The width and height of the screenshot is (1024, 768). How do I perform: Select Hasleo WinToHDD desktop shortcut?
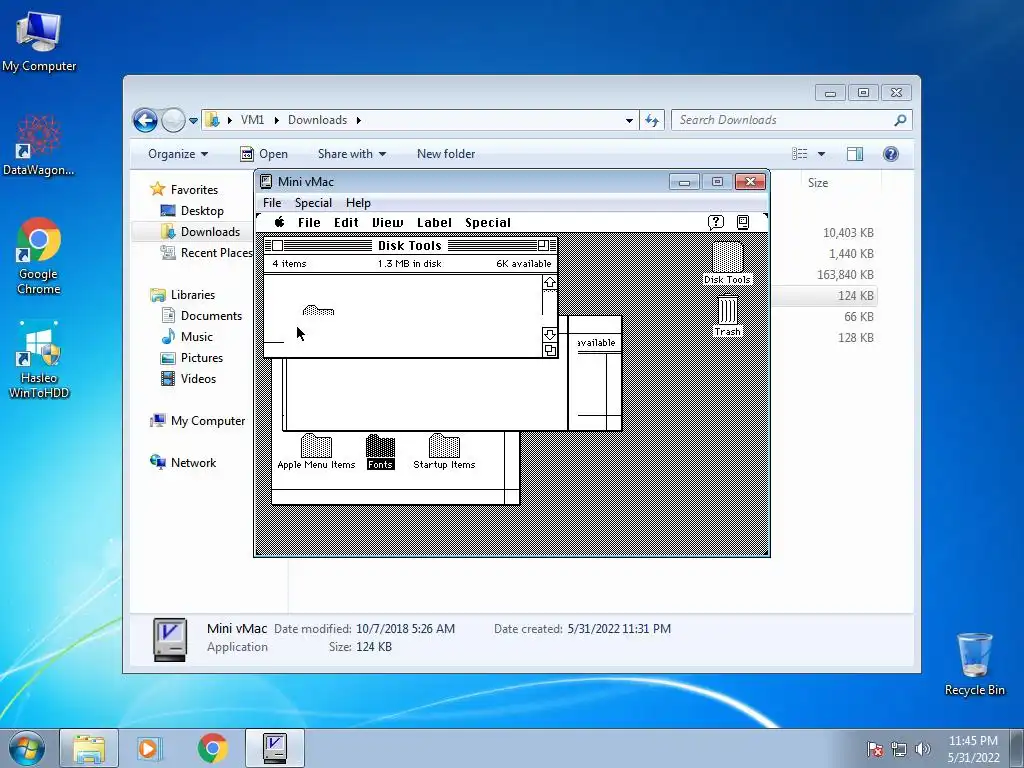[39, 360]
